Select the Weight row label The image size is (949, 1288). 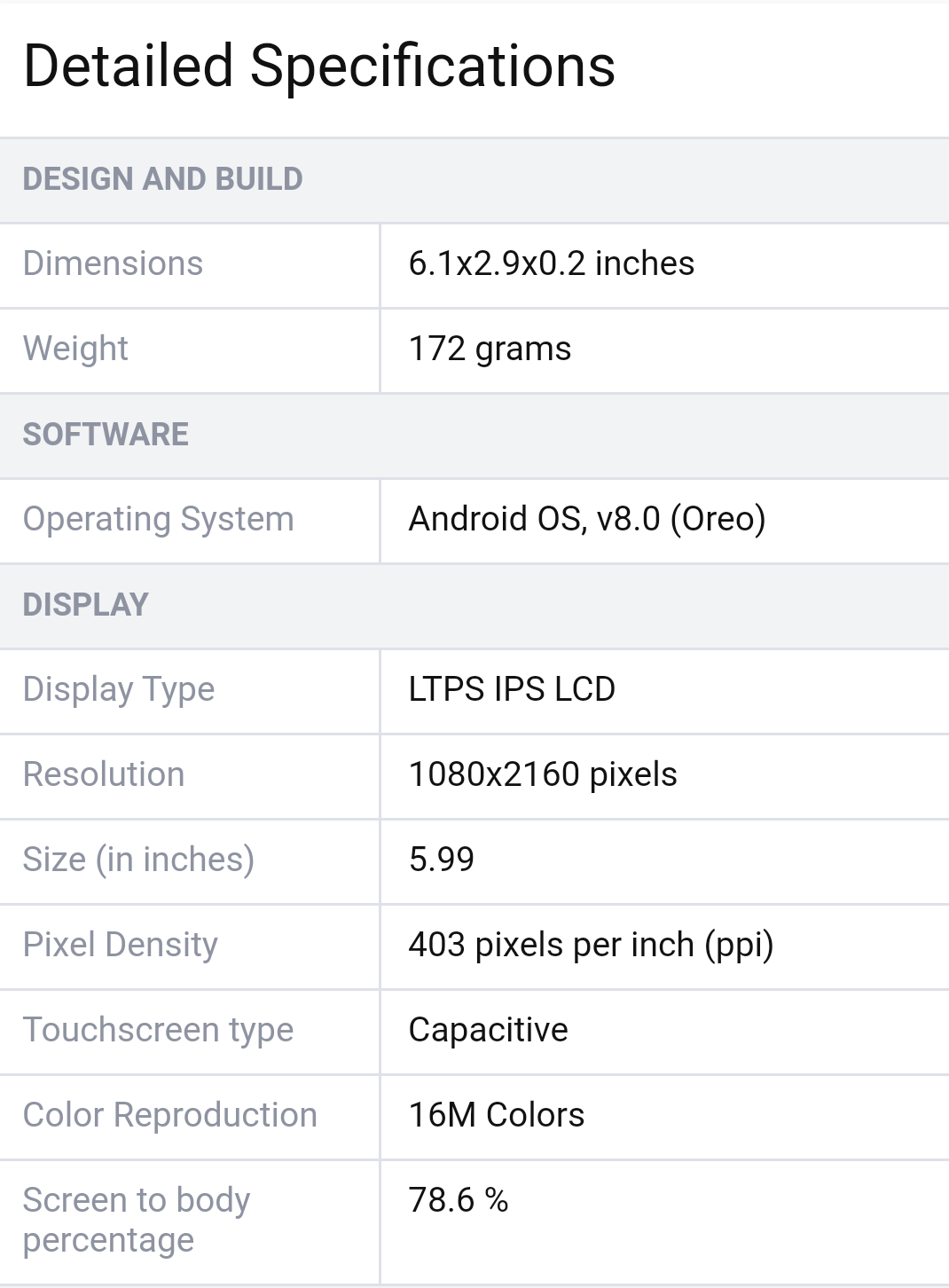[75, 349]
